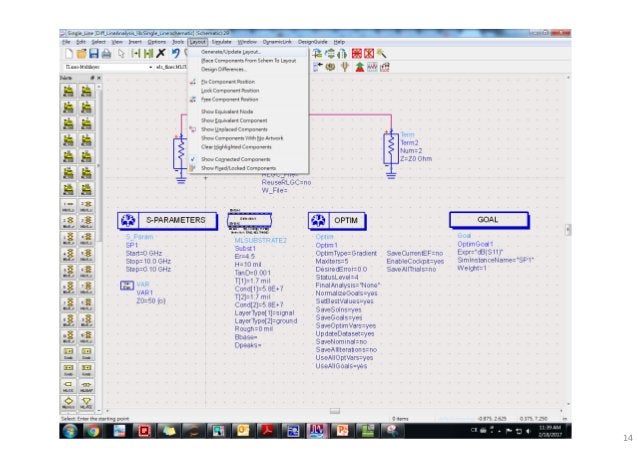Toggle Show Connected Components checked item
Viewport: 638px width, 451px height.
(x=236, y=159)
